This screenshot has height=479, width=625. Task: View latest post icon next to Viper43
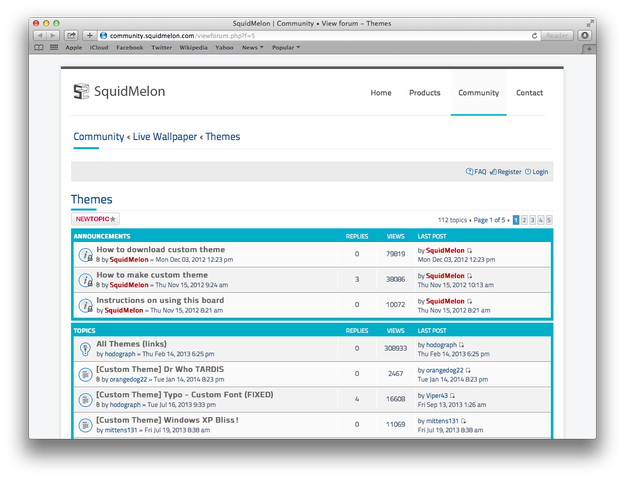452,396
